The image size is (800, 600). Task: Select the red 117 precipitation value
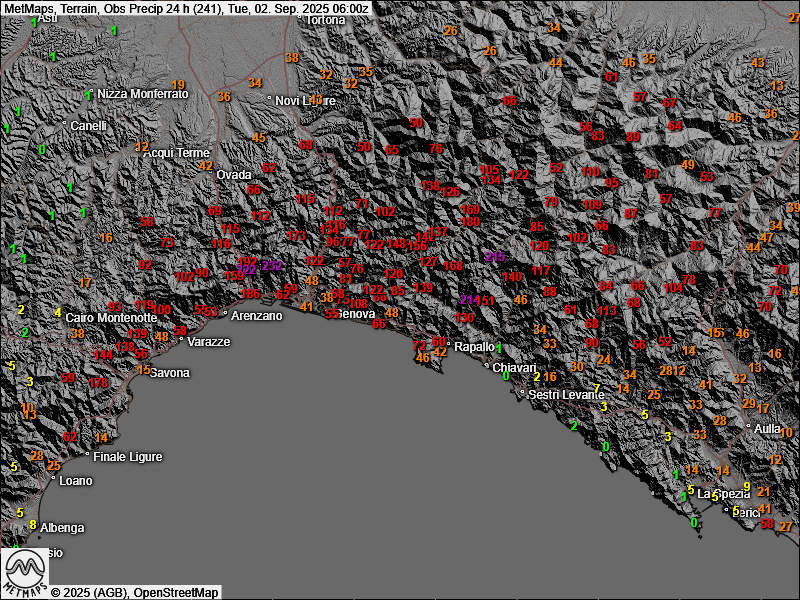coord(541,270)
